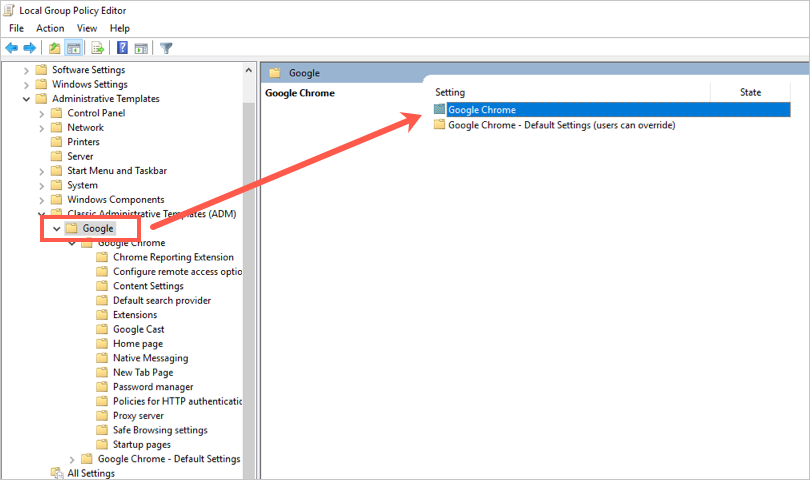Image resolution: width=810 pixels, height=480 pixels.
Task: Click the Filter funnel toolbar icon
Action: pos(166,47)
